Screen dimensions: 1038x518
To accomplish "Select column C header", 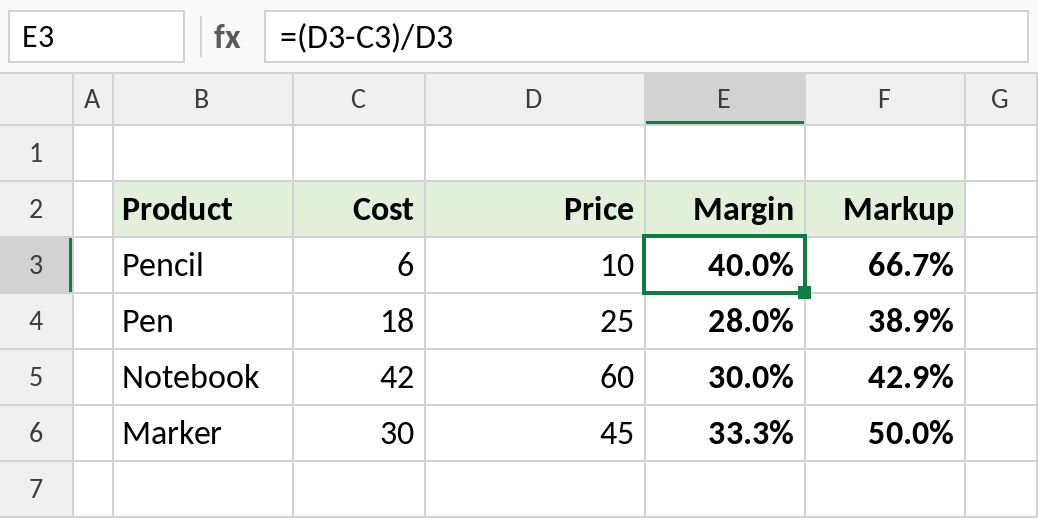I will (x=359, y=99).
